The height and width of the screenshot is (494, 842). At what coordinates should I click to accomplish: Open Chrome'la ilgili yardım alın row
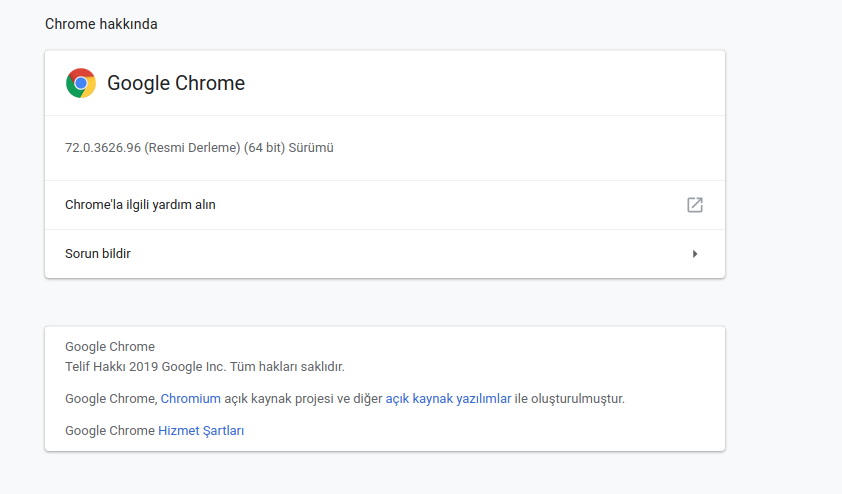[385, 205]
